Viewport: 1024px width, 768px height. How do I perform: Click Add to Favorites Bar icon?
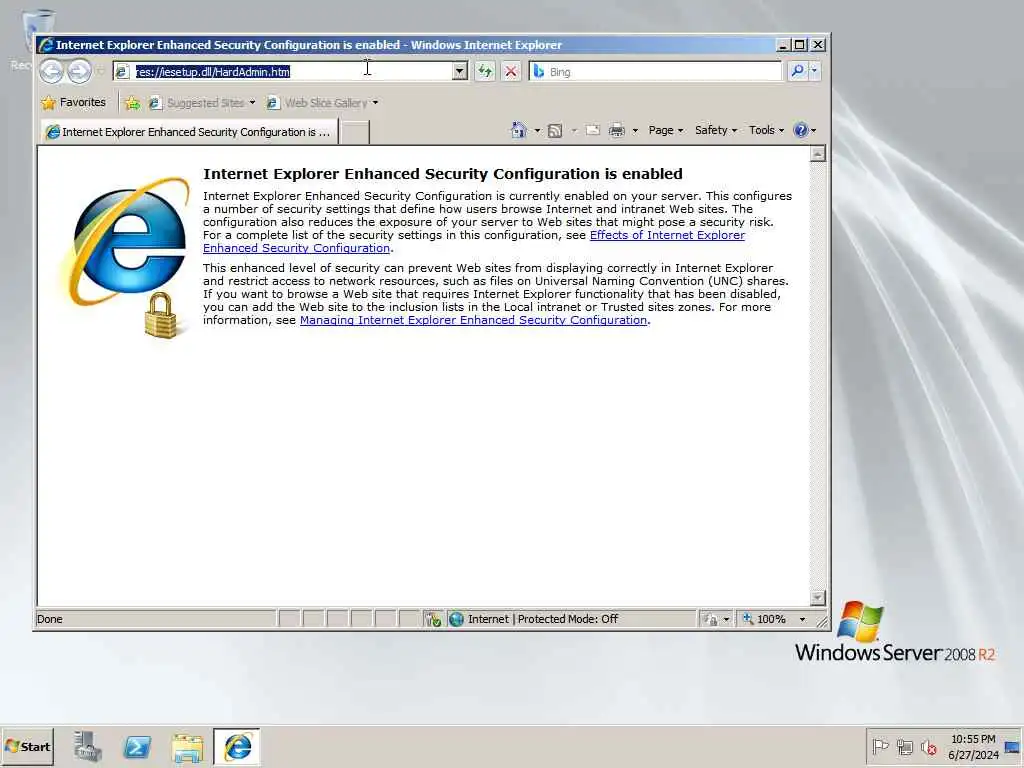(133, 103)
